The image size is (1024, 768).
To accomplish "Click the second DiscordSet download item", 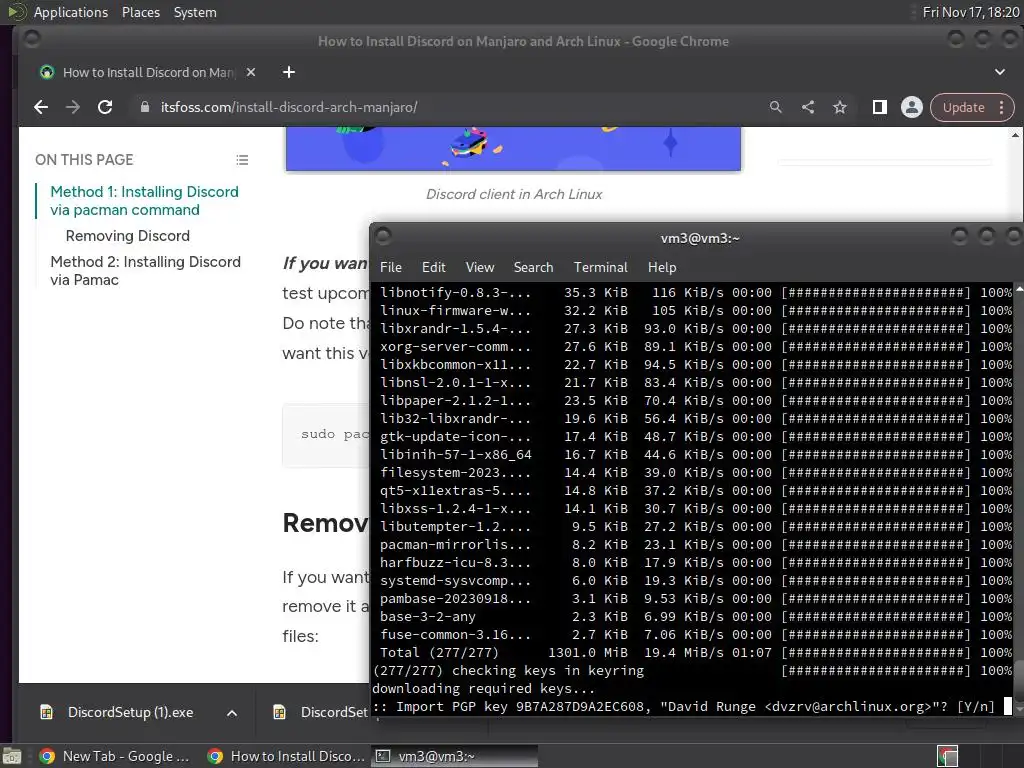I will click(321, 712).
